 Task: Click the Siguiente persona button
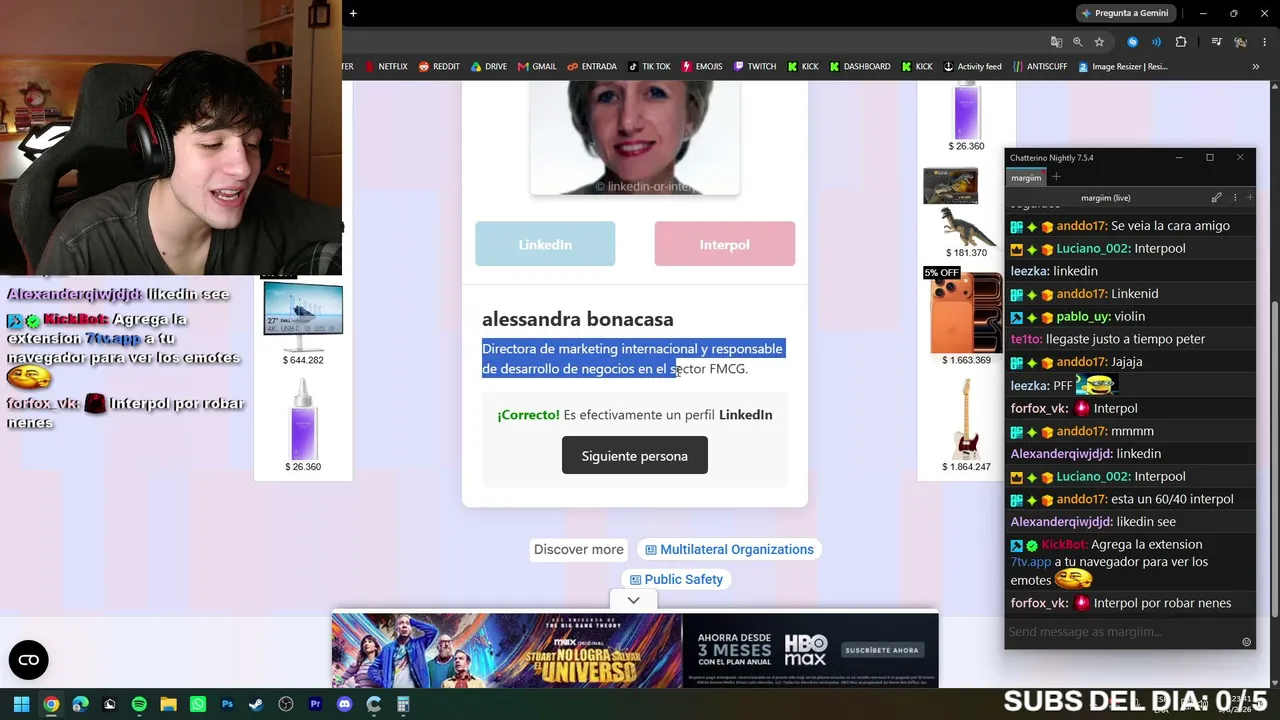pos(634,456)
